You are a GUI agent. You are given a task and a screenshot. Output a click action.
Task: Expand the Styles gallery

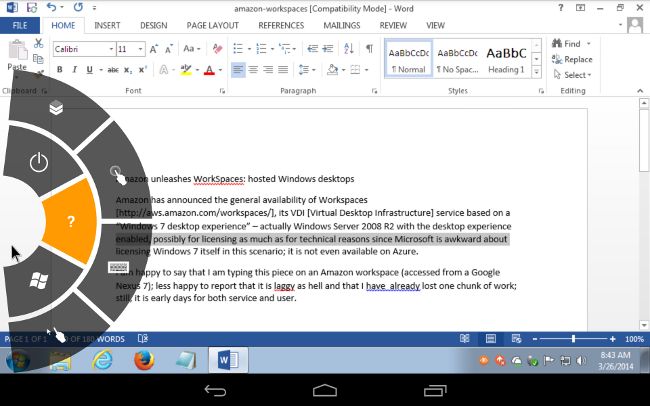coord(536,72)
